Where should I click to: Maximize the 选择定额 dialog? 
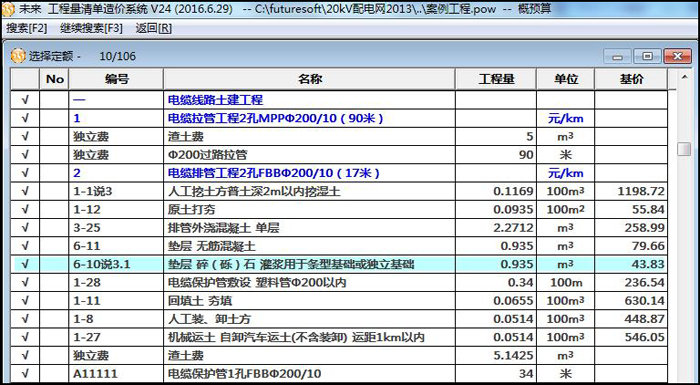click(647, 57)
